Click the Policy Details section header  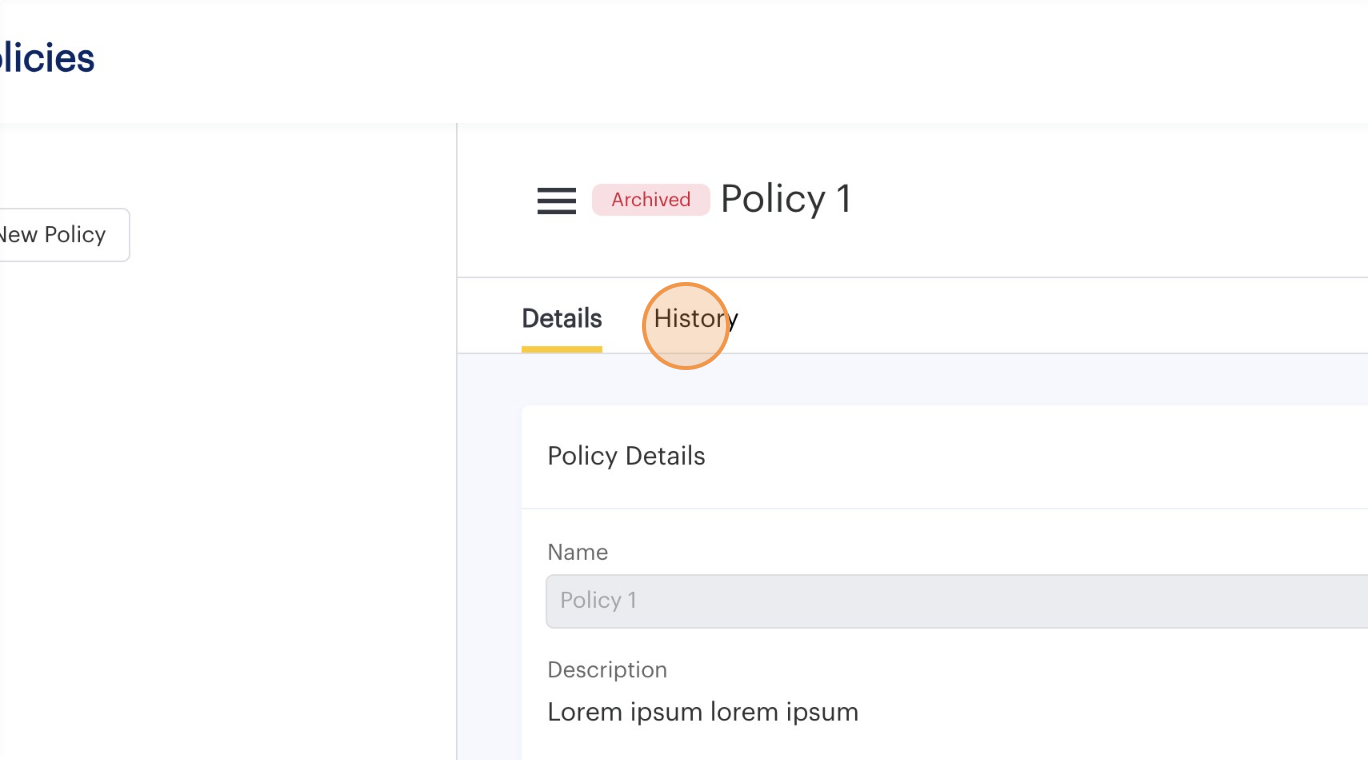pyautogui.click(x=626, y=457)
